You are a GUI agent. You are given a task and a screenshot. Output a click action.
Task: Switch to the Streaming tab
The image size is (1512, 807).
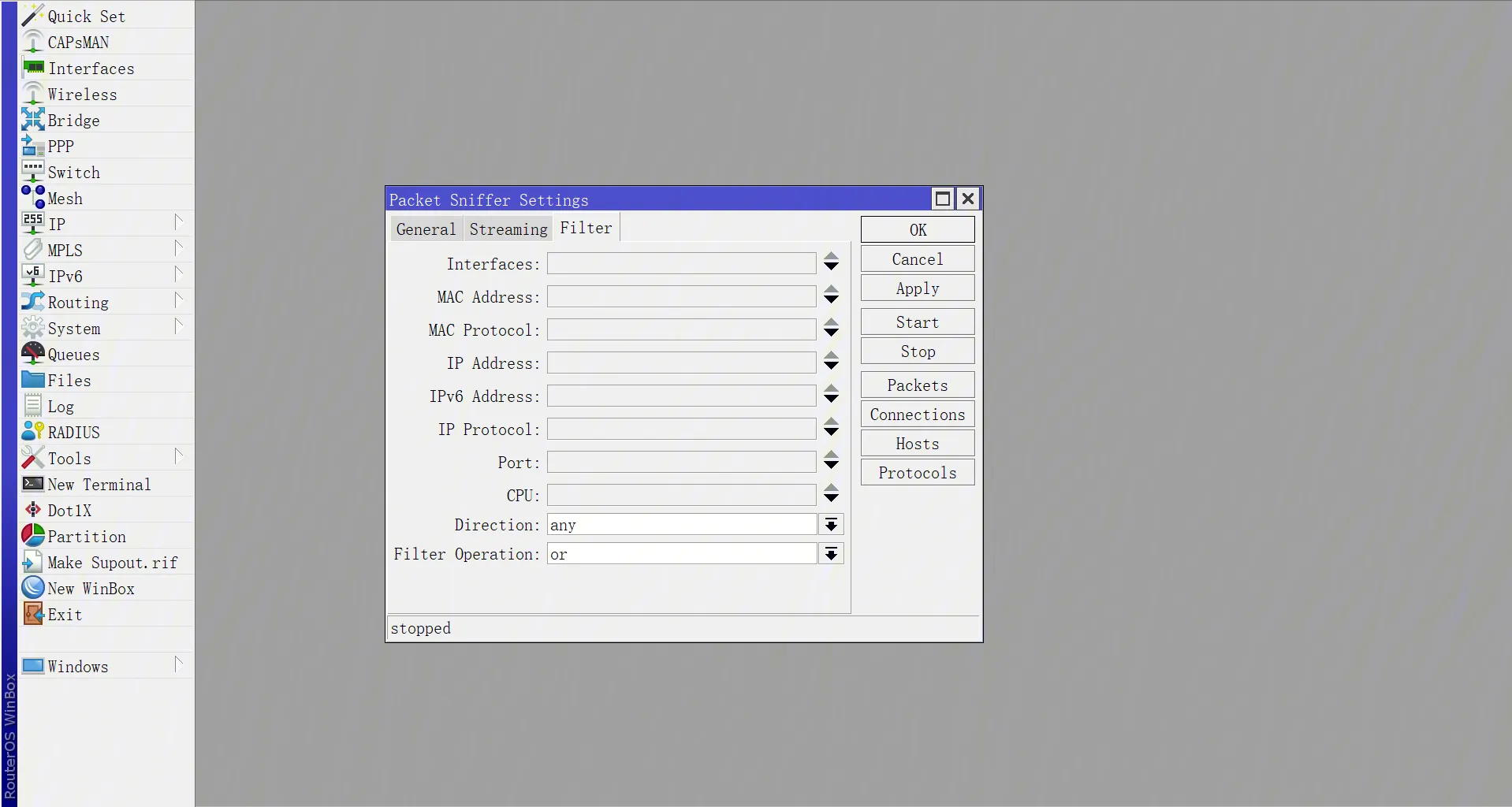(x=508, y=229)
